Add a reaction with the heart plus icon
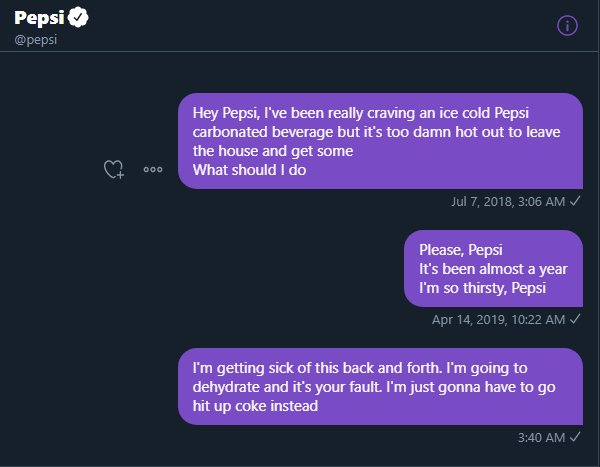The image size is (600, 467). 114,170
